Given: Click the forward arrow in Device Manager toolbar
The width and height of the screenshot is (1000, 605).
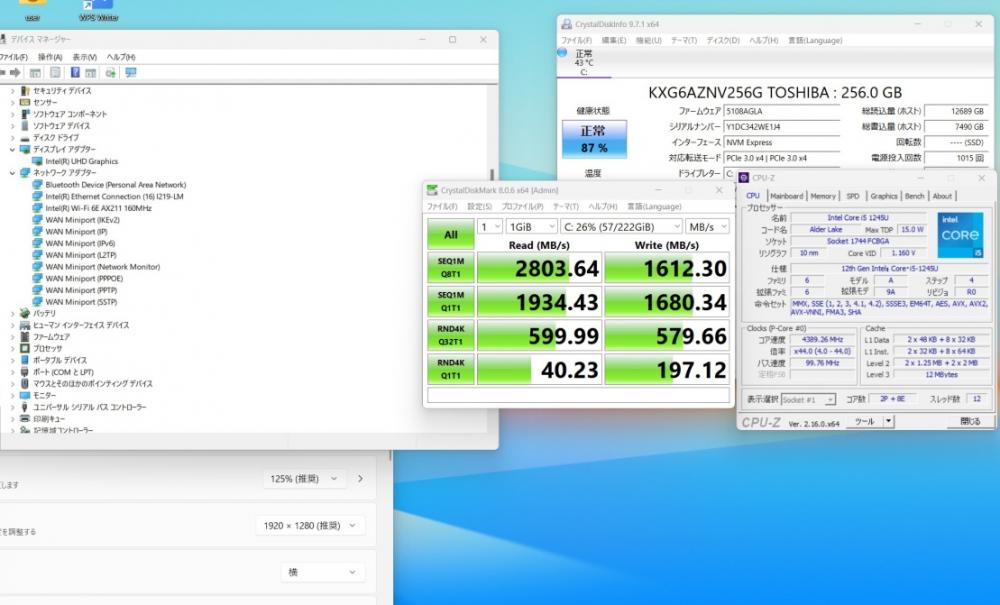Looking at the screenshot, I should click(x=15, y=73).
